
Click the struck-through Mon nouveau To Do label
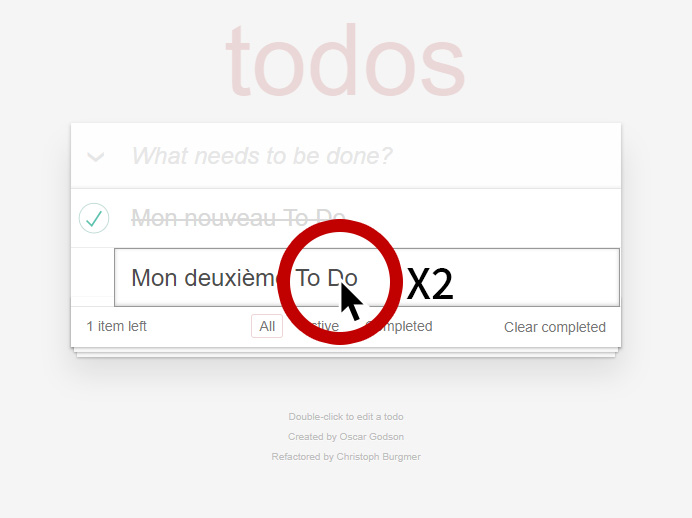[238, 218]
